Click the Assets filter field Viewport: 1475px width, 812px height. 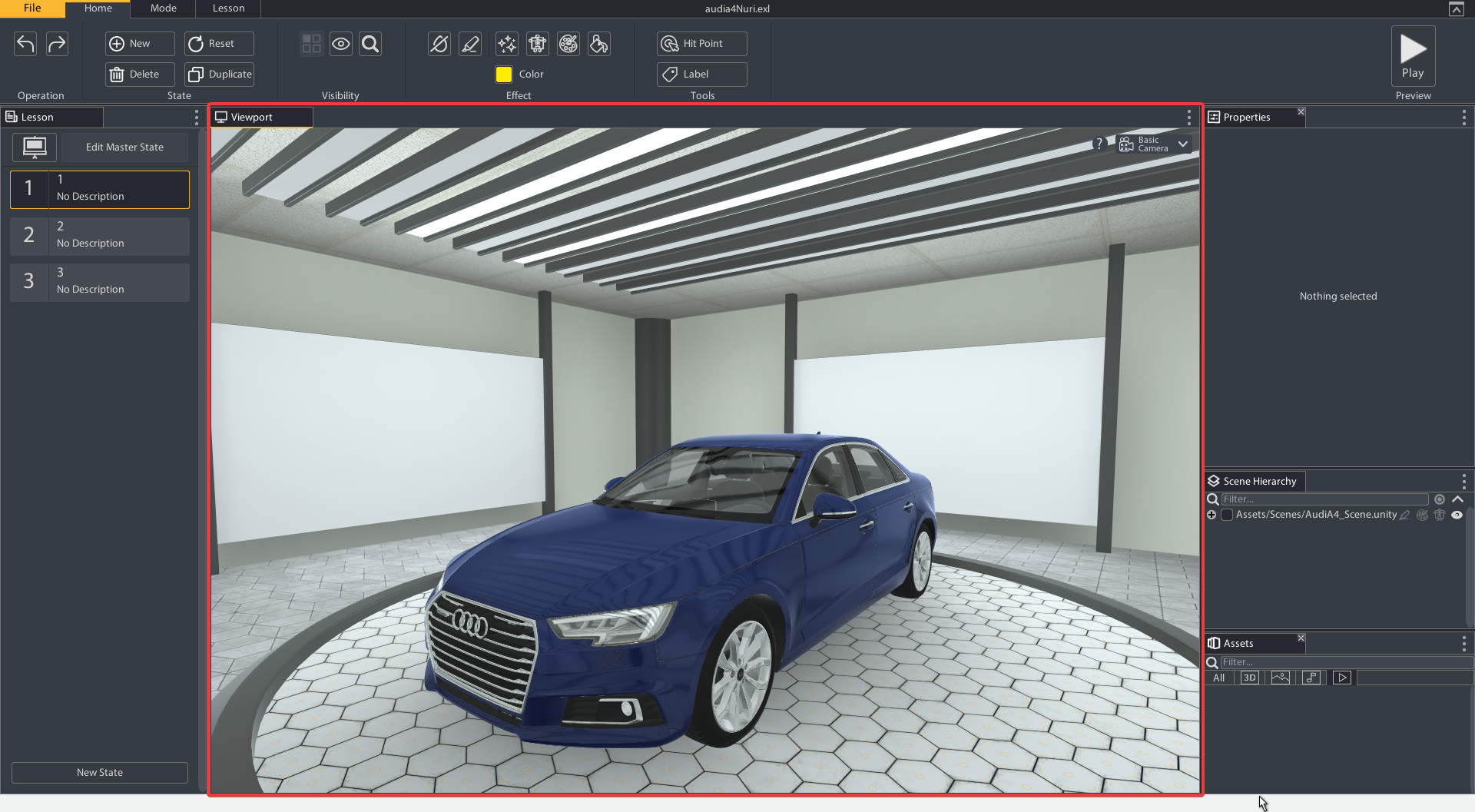click(x=1346, y=662)
